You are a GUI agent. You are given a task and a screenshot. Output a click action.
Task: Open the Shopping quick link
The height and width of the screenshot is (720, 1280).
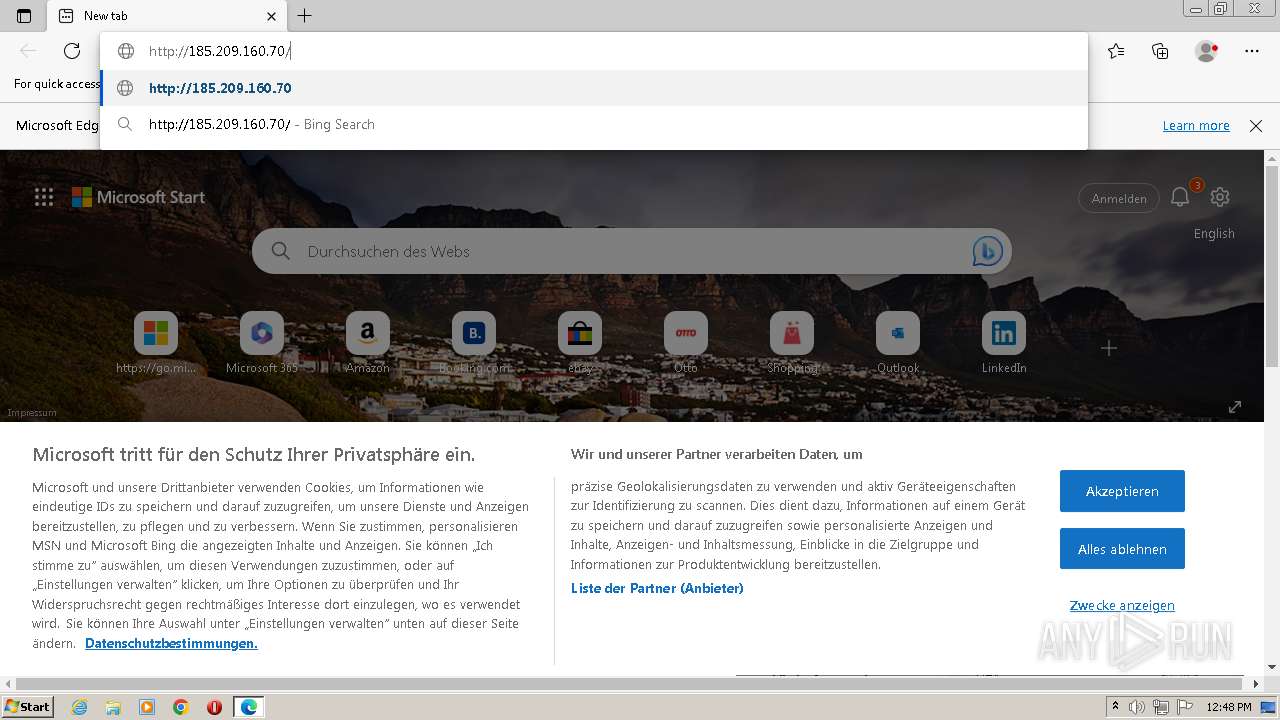click(x=792, y=343)
